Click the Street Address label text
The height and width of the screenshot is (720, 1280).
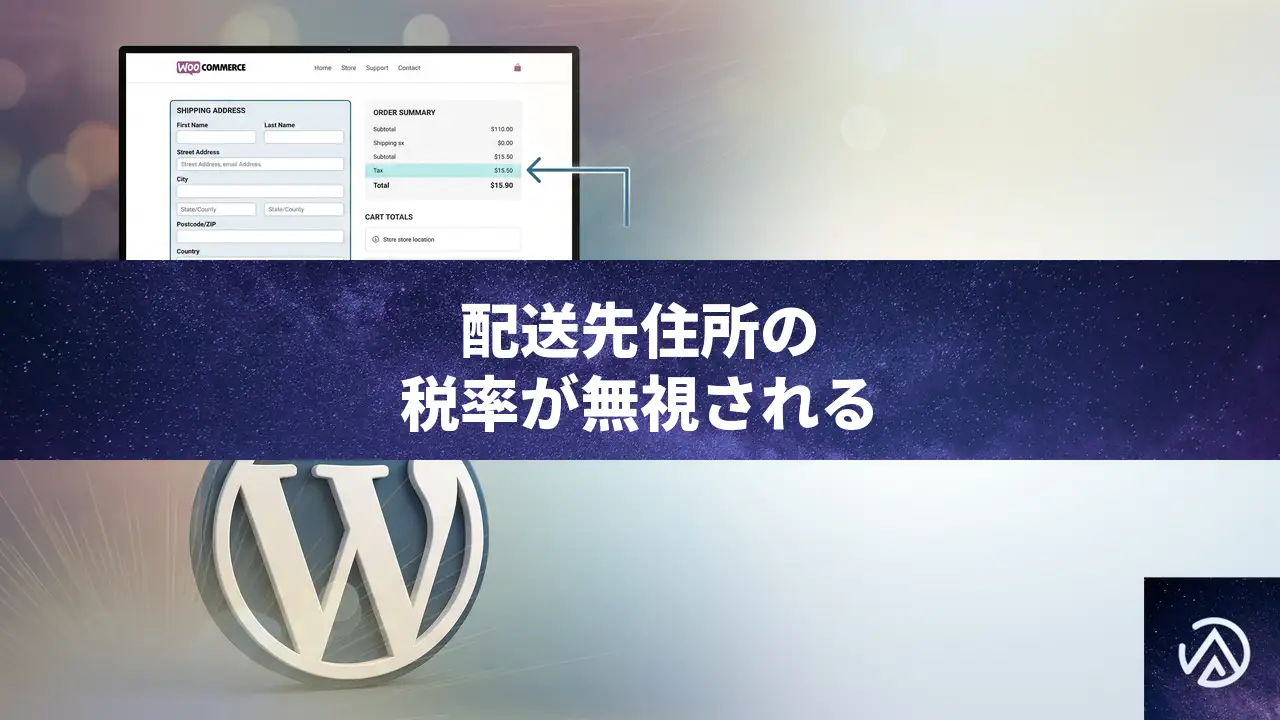tap(198, 152)
